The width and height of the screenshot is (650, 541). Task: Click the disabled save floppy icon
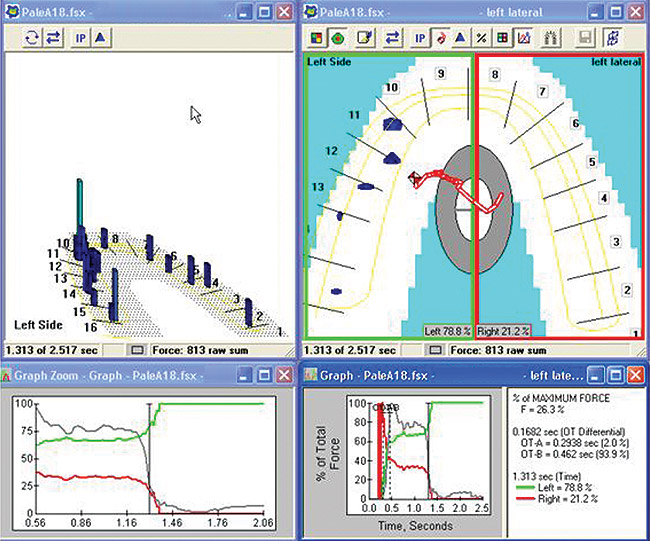(583, 38)
